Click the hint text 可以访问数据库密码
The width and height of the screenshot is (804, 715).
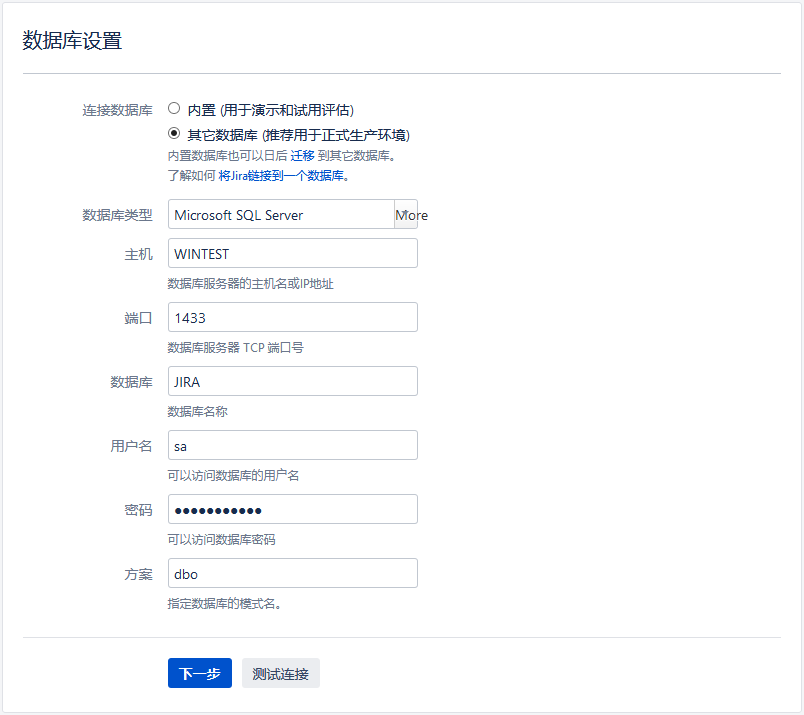click(x=222, y=540)
